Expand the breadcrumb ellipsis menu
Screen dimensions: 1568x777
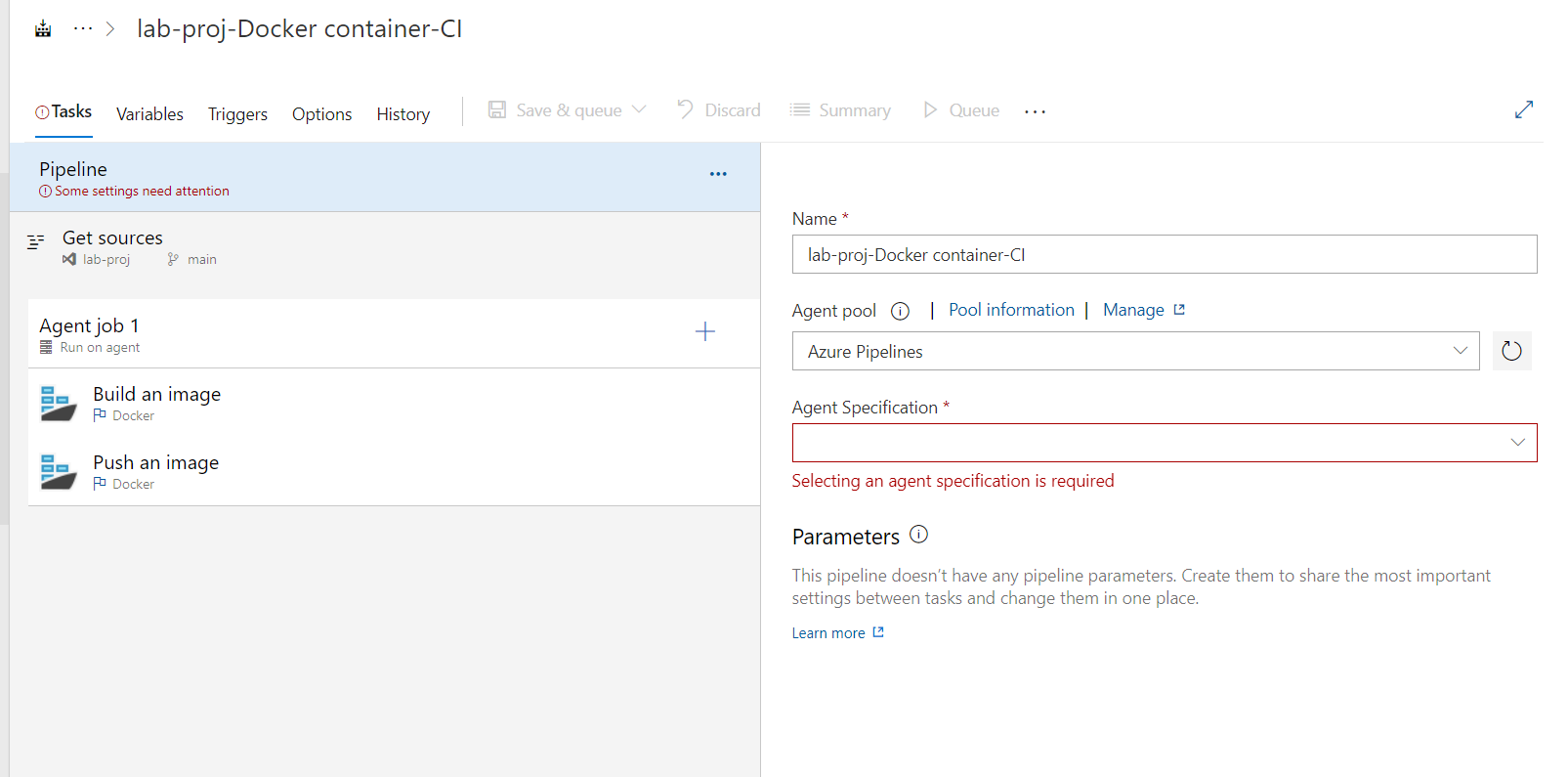point(83,28)
